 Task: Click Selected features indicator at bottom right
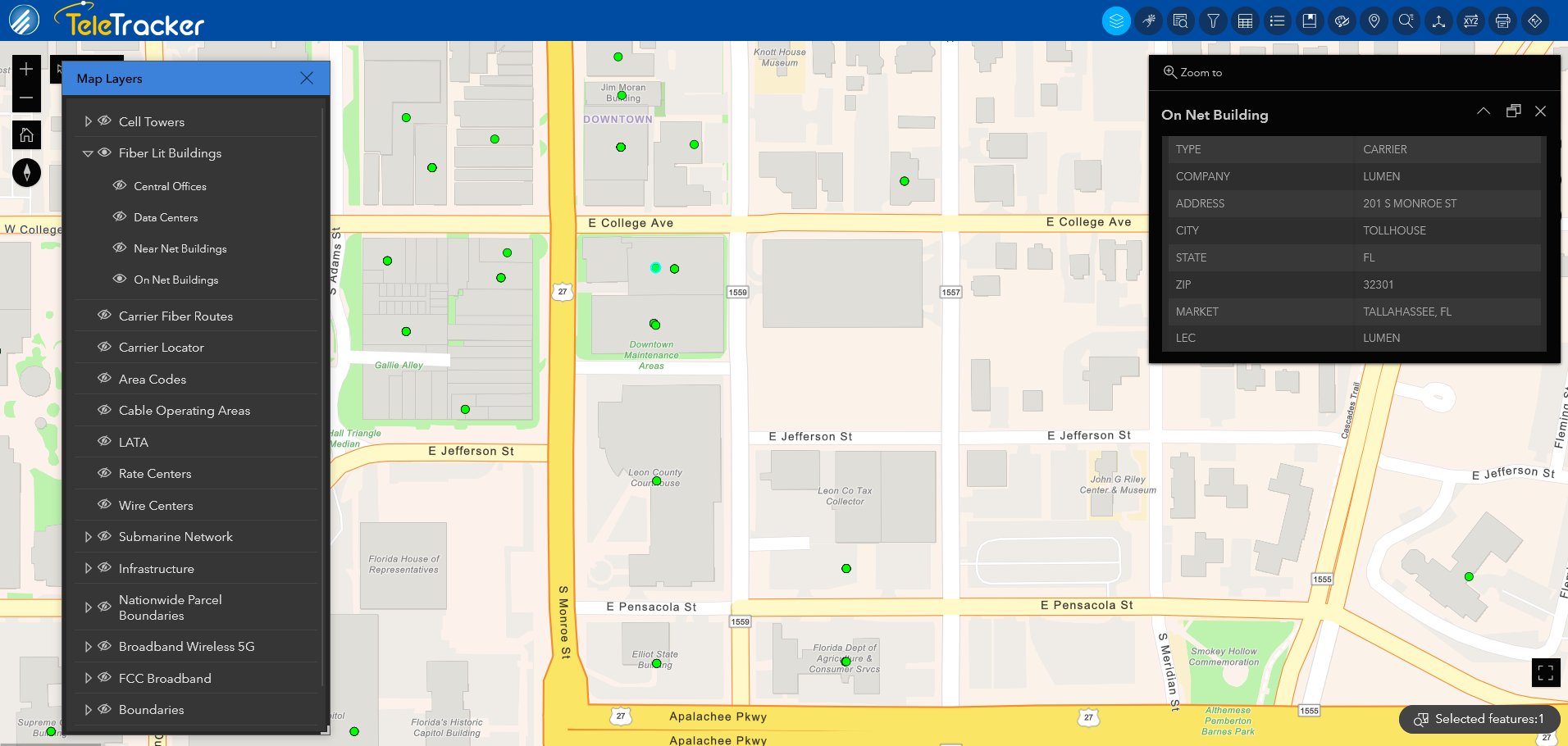tap(1479, 719)
